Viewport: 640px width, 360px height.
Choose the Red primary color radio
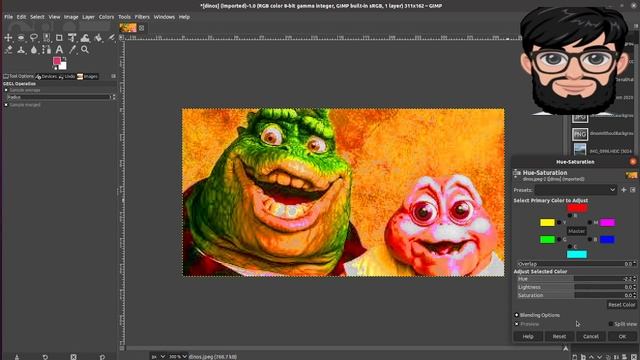pyautogui.click(x=570, y=216)
